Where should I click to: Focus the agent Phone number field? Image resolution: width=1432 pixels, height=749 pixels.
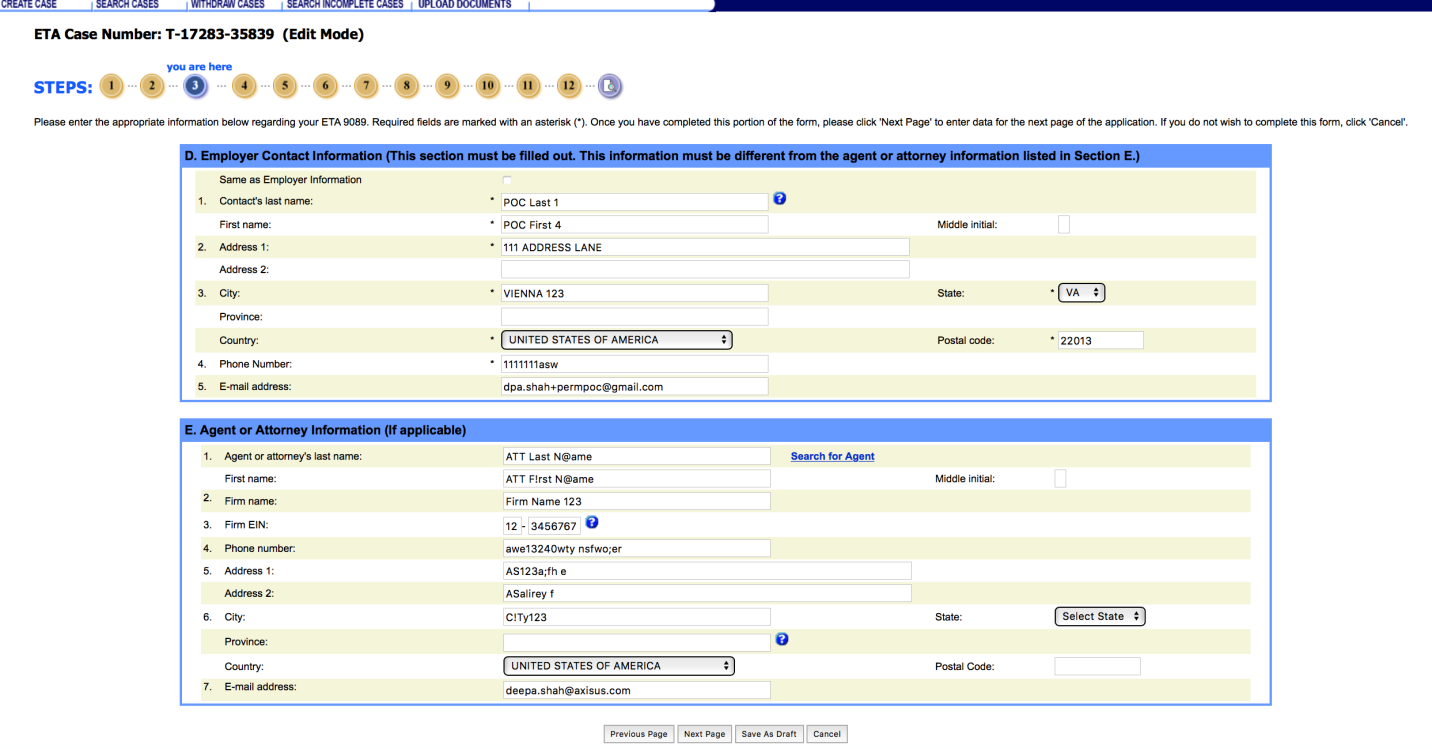pyautogui.click(x=636, y=548)
